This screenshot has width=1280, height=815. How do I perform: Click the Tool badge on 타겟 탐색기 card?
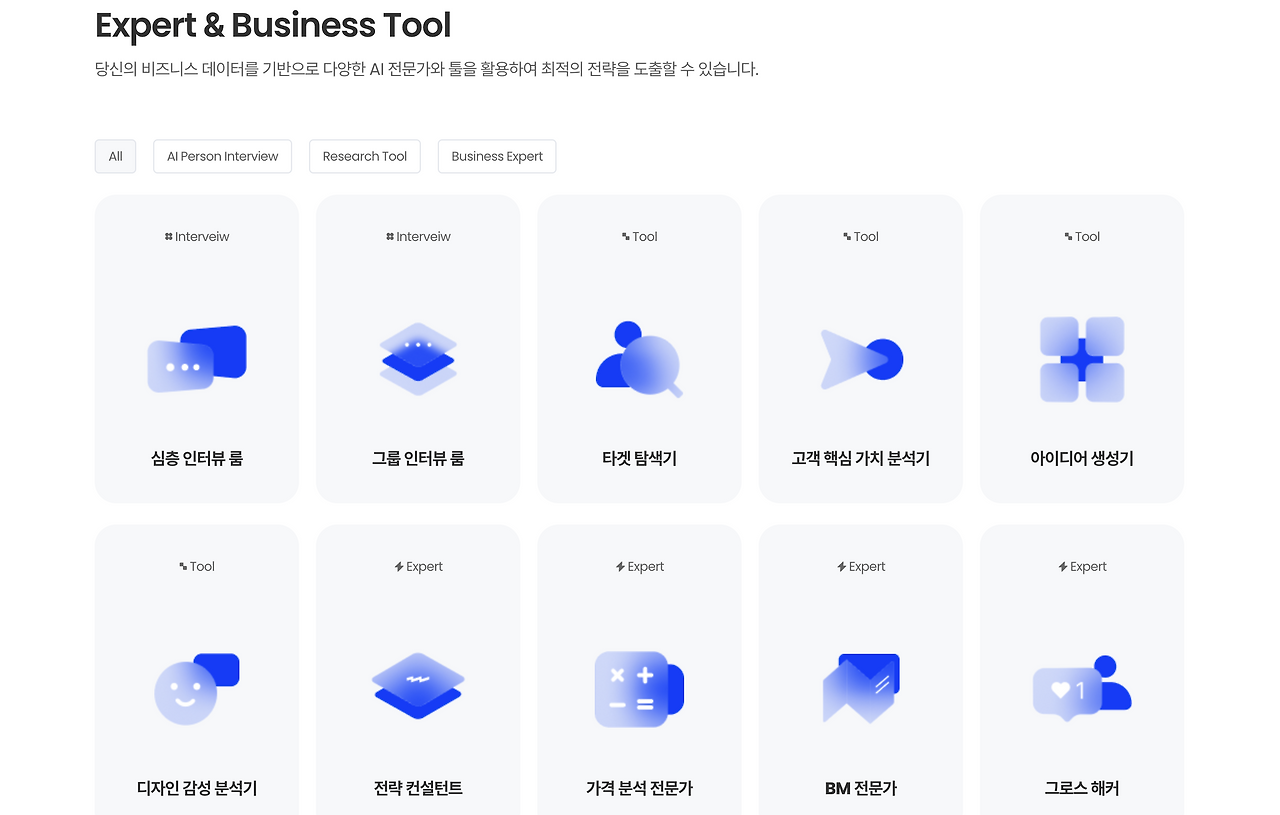pos(639,236)
